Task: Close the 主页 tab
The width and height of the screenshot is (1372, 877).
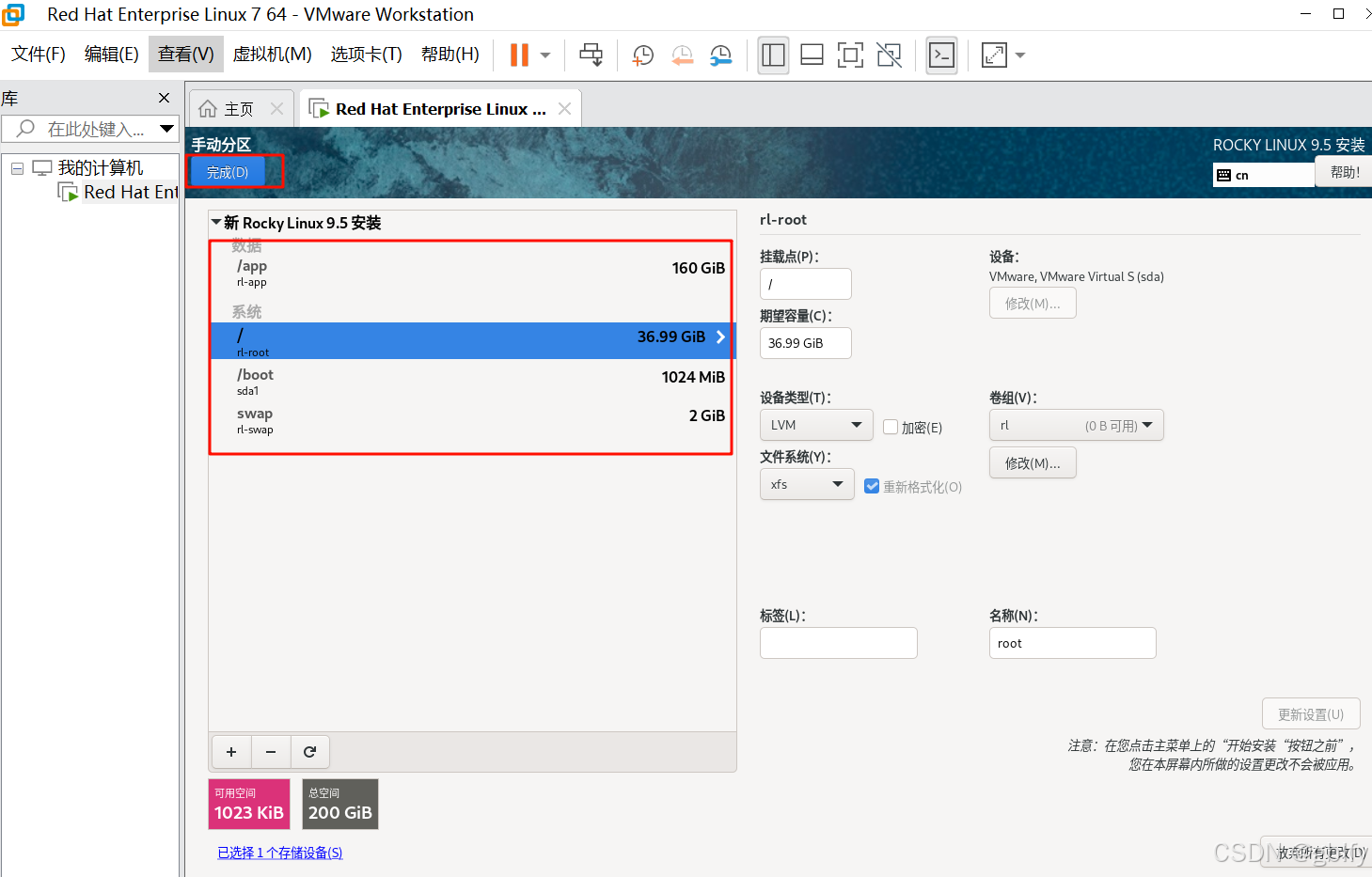Action: coord(276,109)
